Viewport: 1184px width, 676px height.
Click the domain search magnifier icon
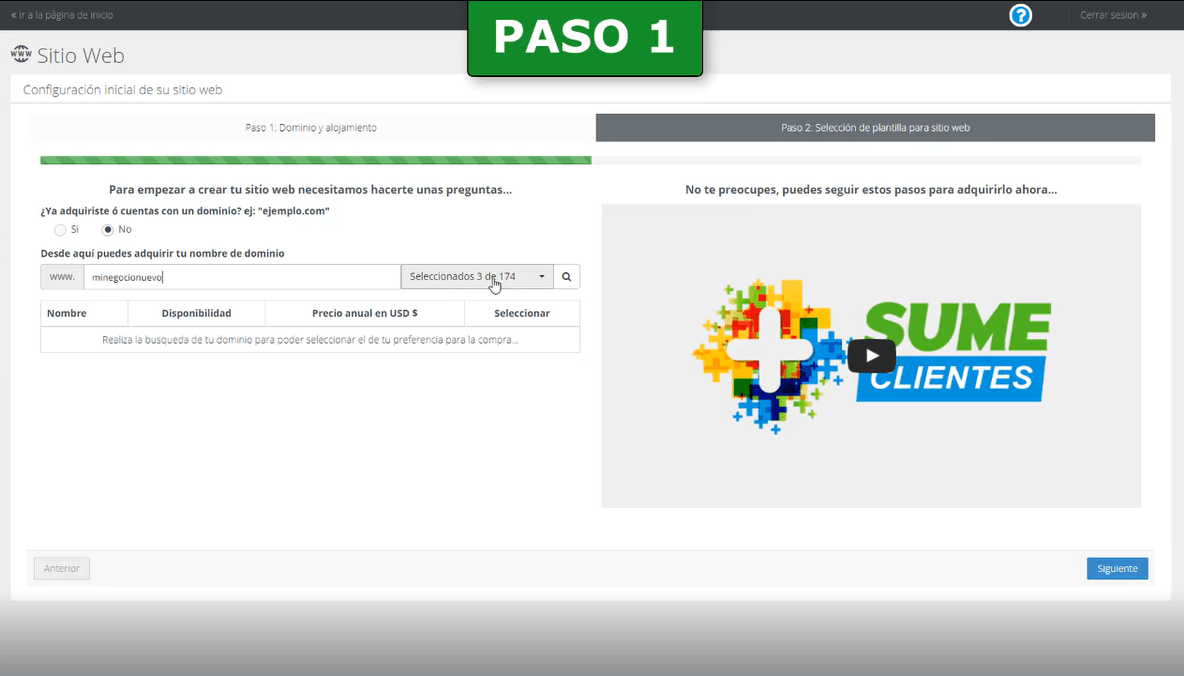pyautogui.click(x=566, y=276)
